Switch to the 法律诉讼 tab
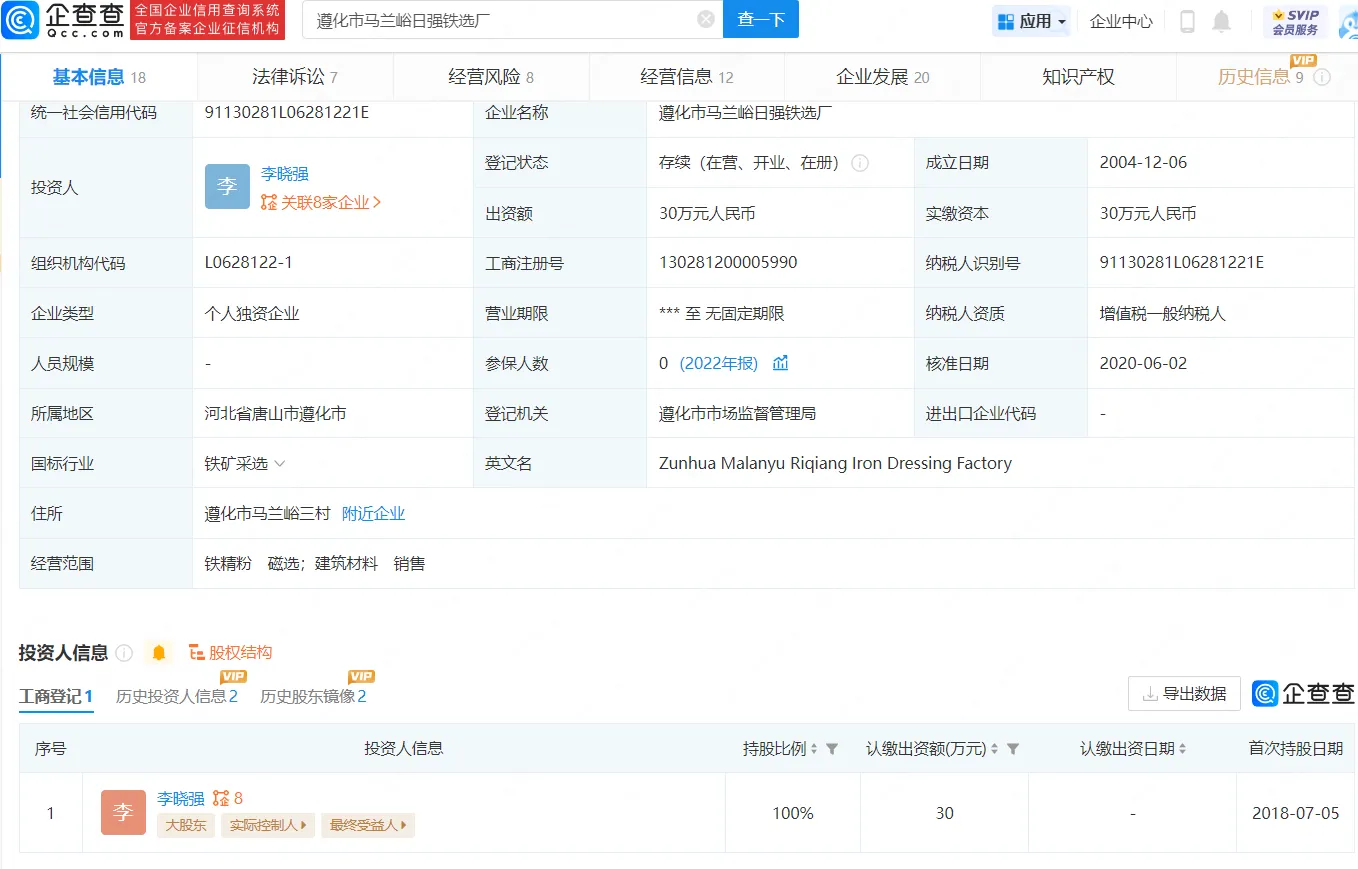The image size is (1358, 869). [x=295, y=77]
